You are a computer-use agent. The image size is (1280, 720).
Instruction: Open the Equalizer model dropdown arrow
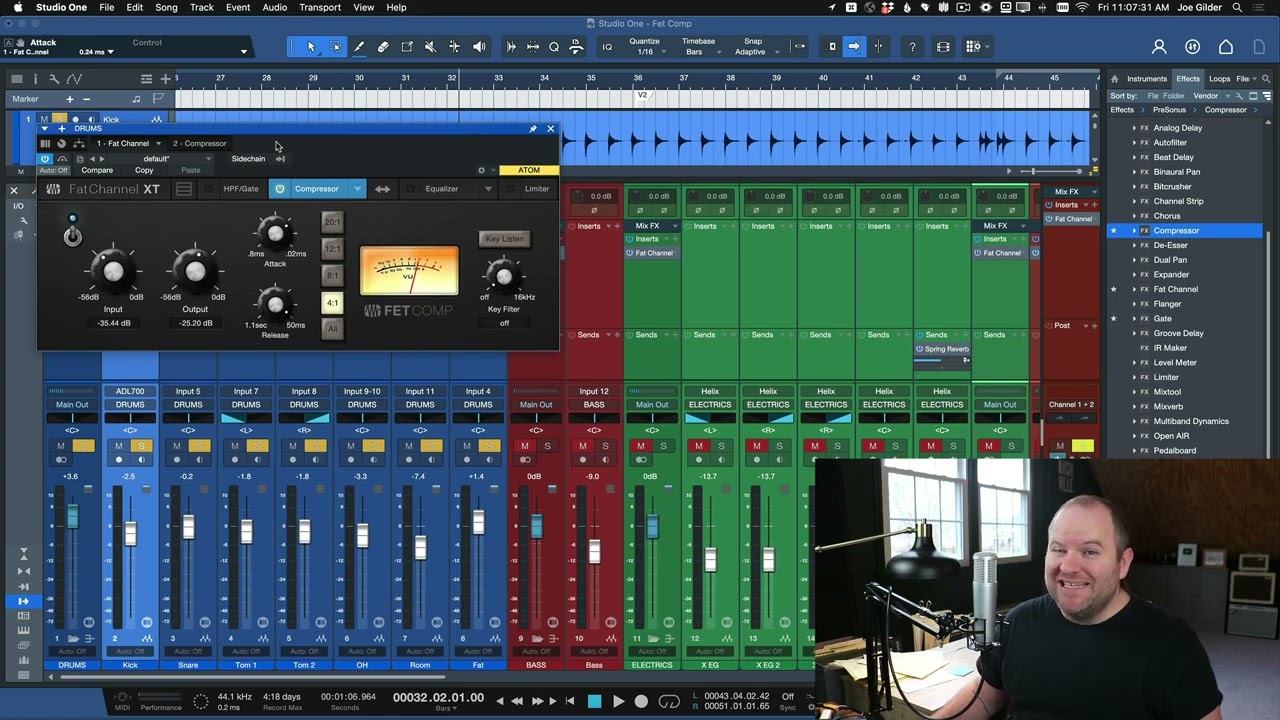tap(488, 189)
